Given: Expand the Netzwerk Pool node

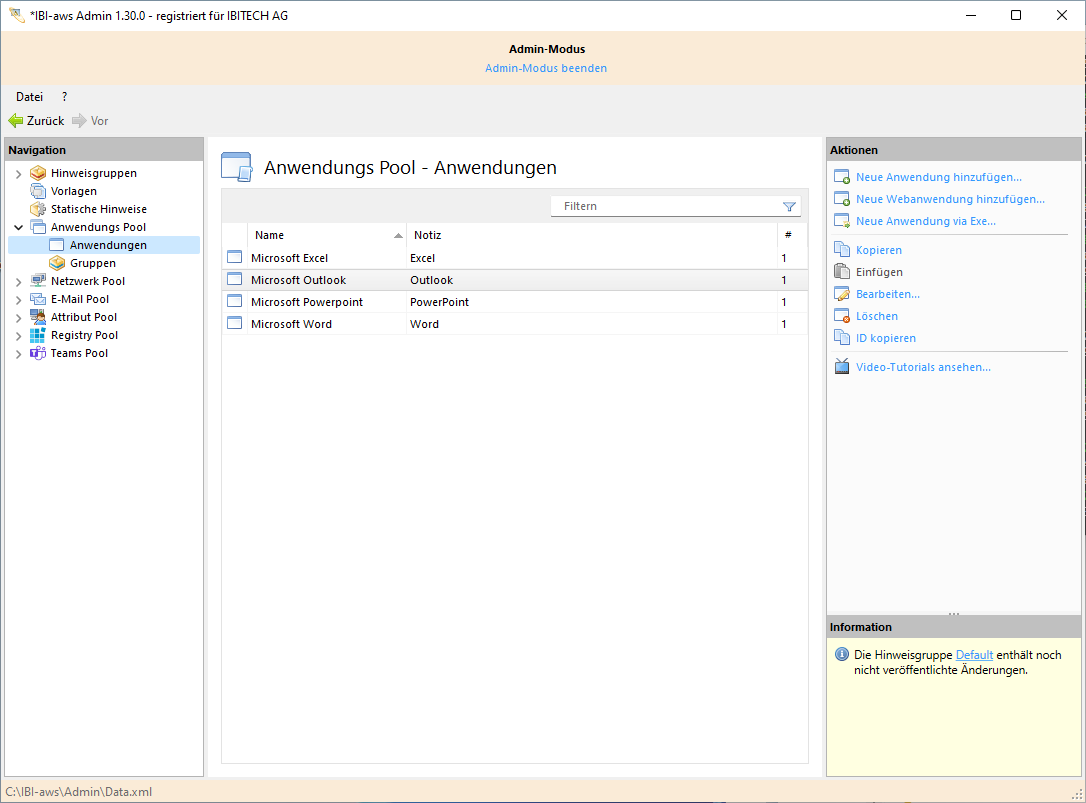Looking at the screenshot, I should pyautogui.click(x=19, y=281).
